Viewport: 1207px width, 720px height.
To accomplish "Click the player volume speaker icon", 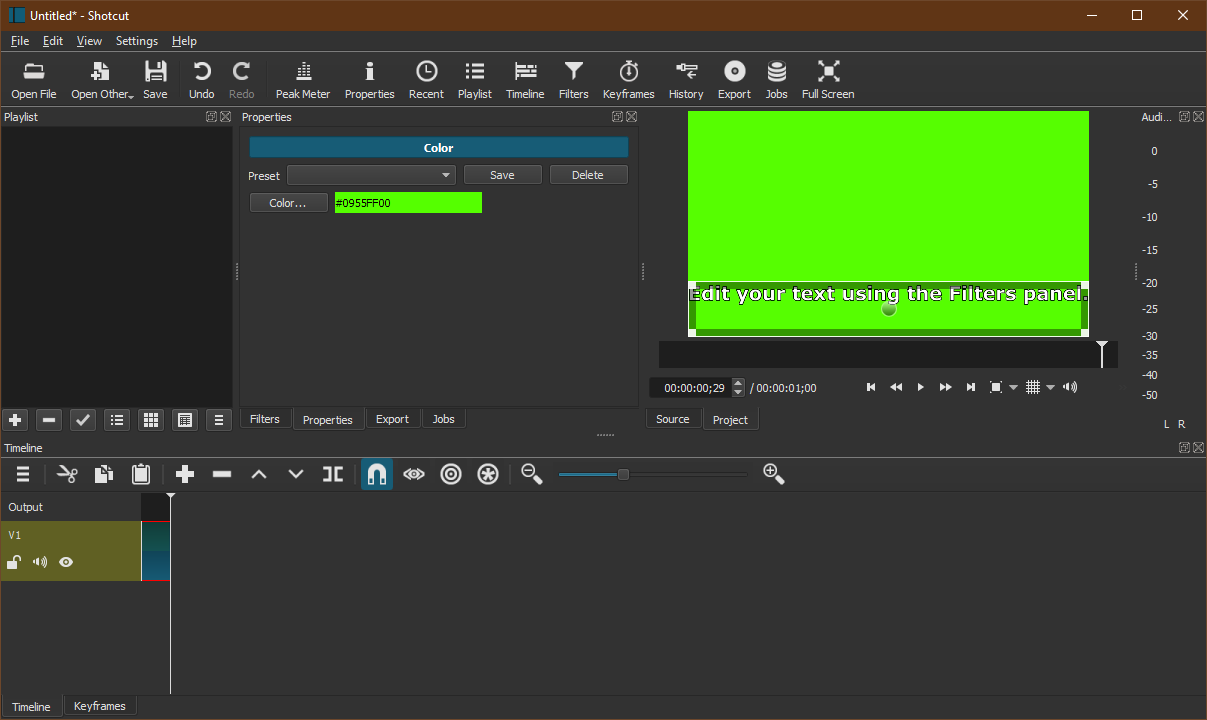I will pyautogui.click(x=1070, y=387).
